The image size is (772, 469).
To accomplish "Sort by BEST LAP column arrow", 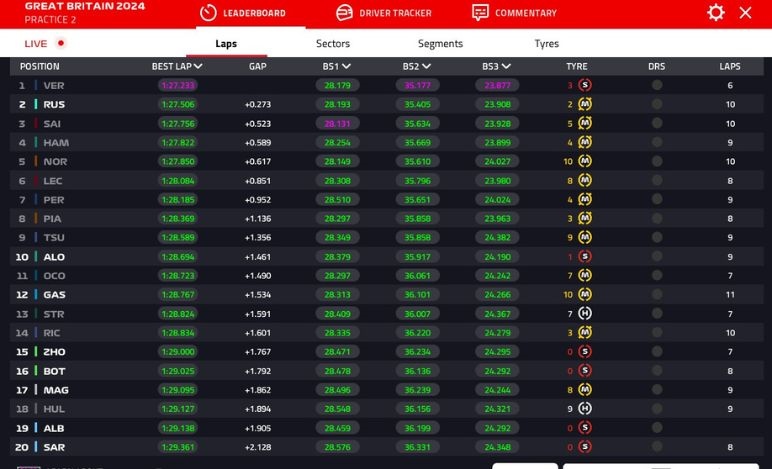I will click(x=199, y=67).
